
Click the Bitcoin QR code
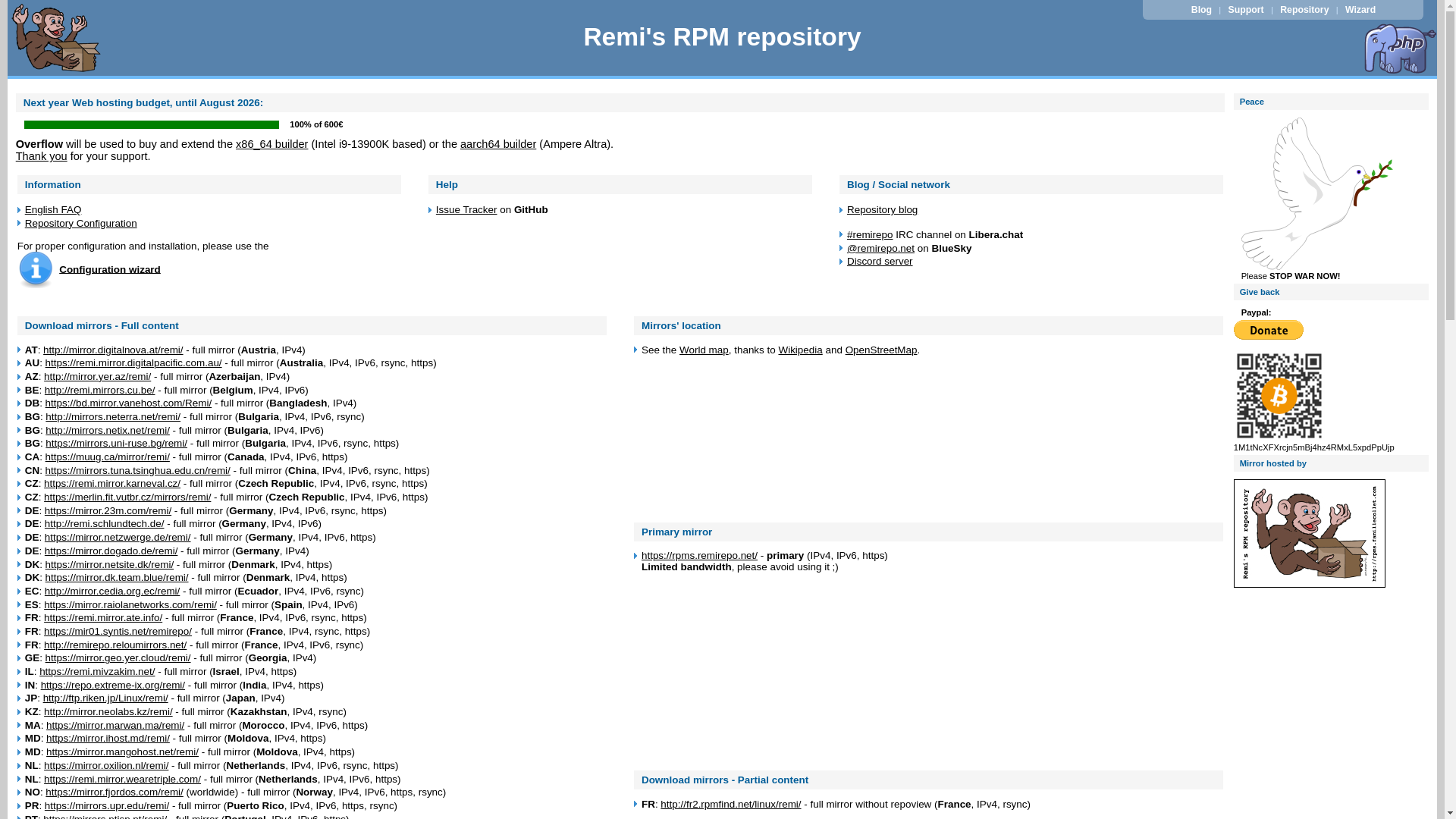pyautogui.click(x=1279, y=396)
